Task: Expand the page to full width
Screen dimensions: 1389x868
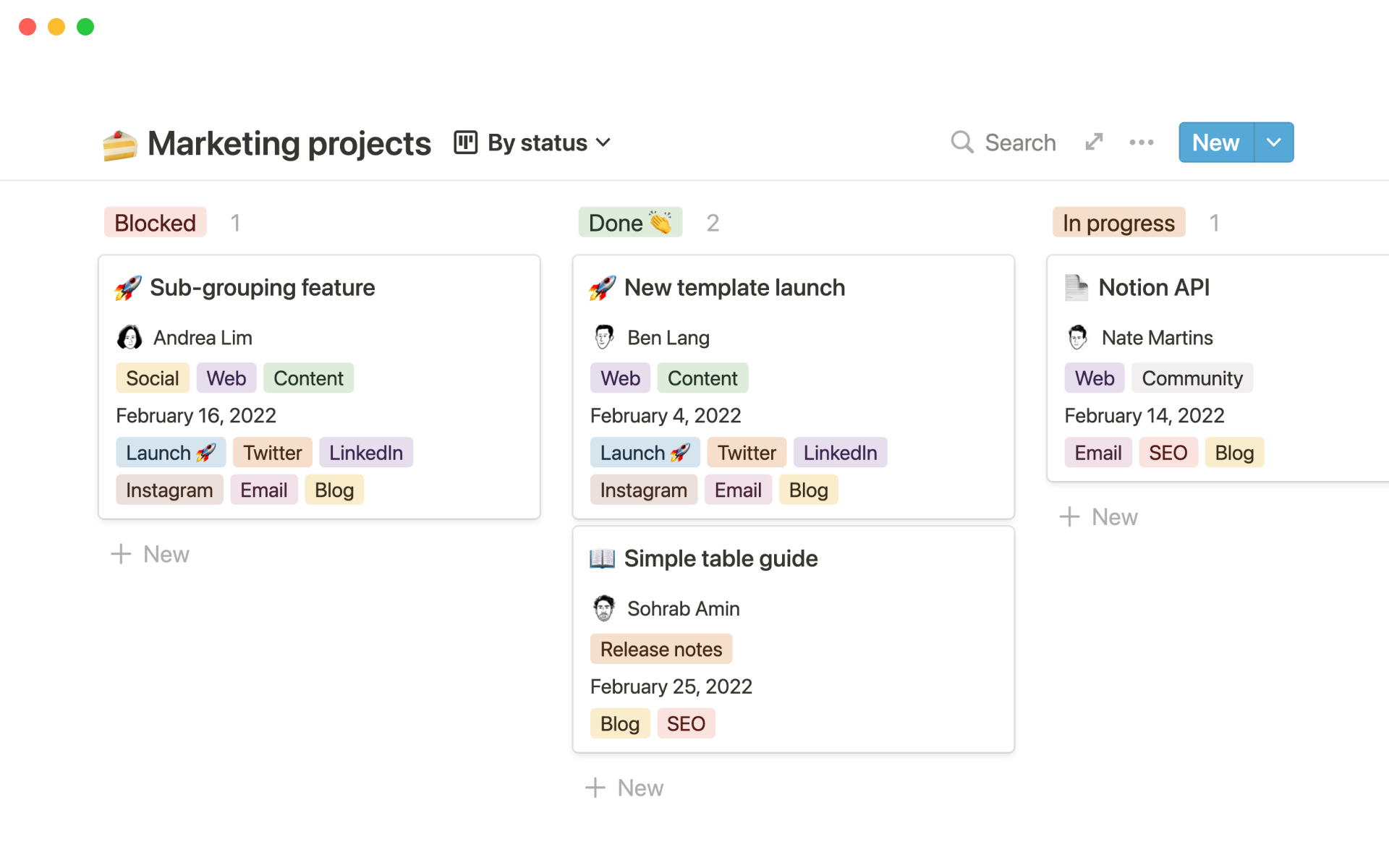Action: pyautogui.click(x=1094, y=142)
